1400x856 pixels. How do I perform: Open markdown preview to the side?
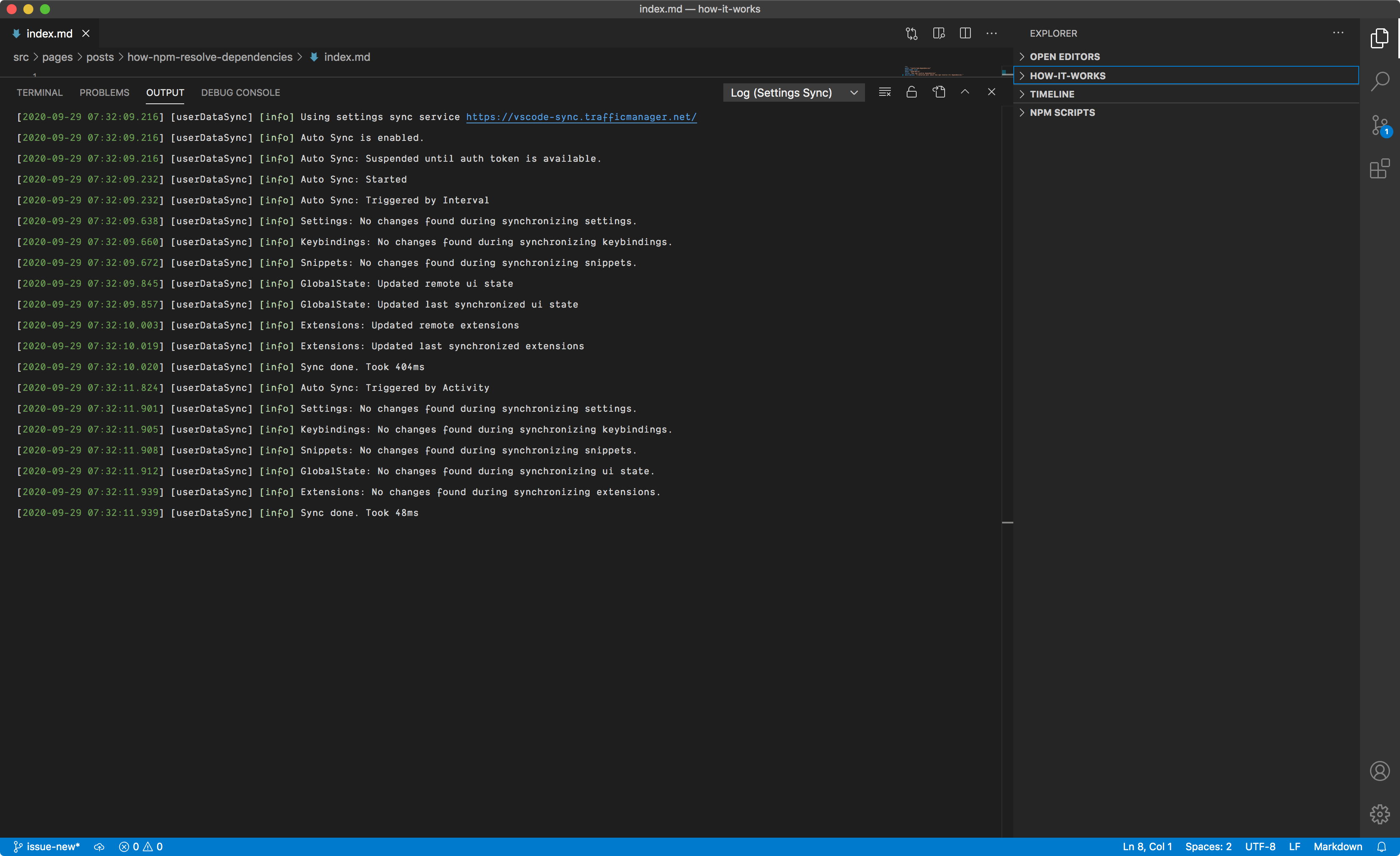tap(939, 33)
